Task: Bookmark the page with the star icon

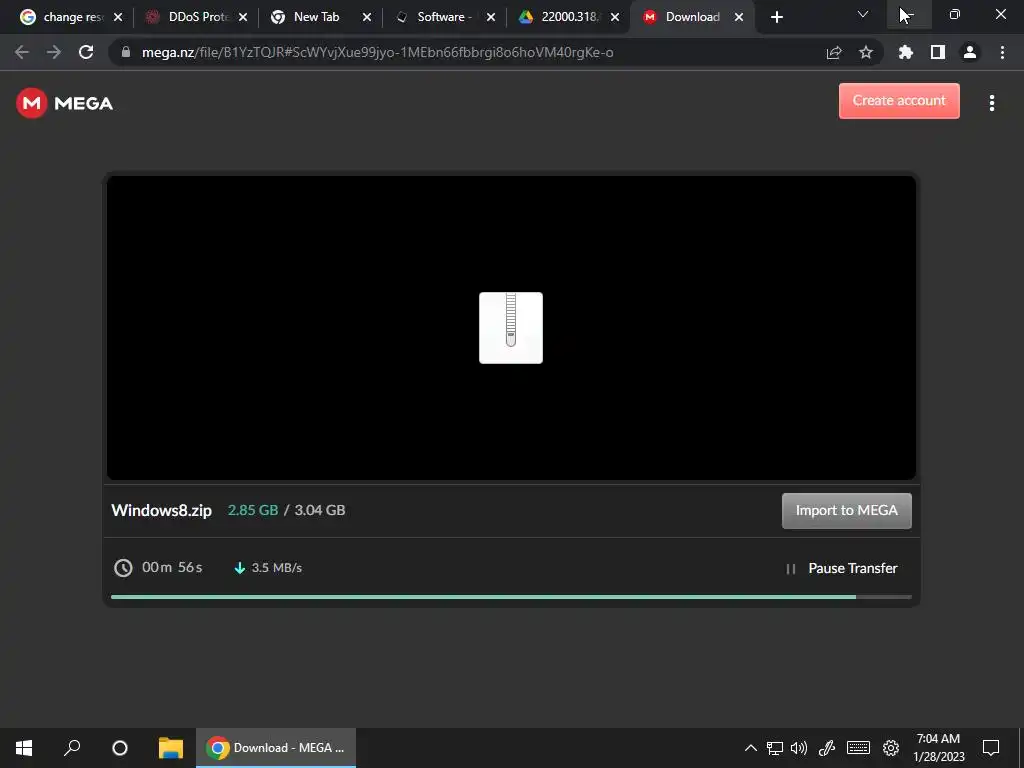Action: click(866, 52)
